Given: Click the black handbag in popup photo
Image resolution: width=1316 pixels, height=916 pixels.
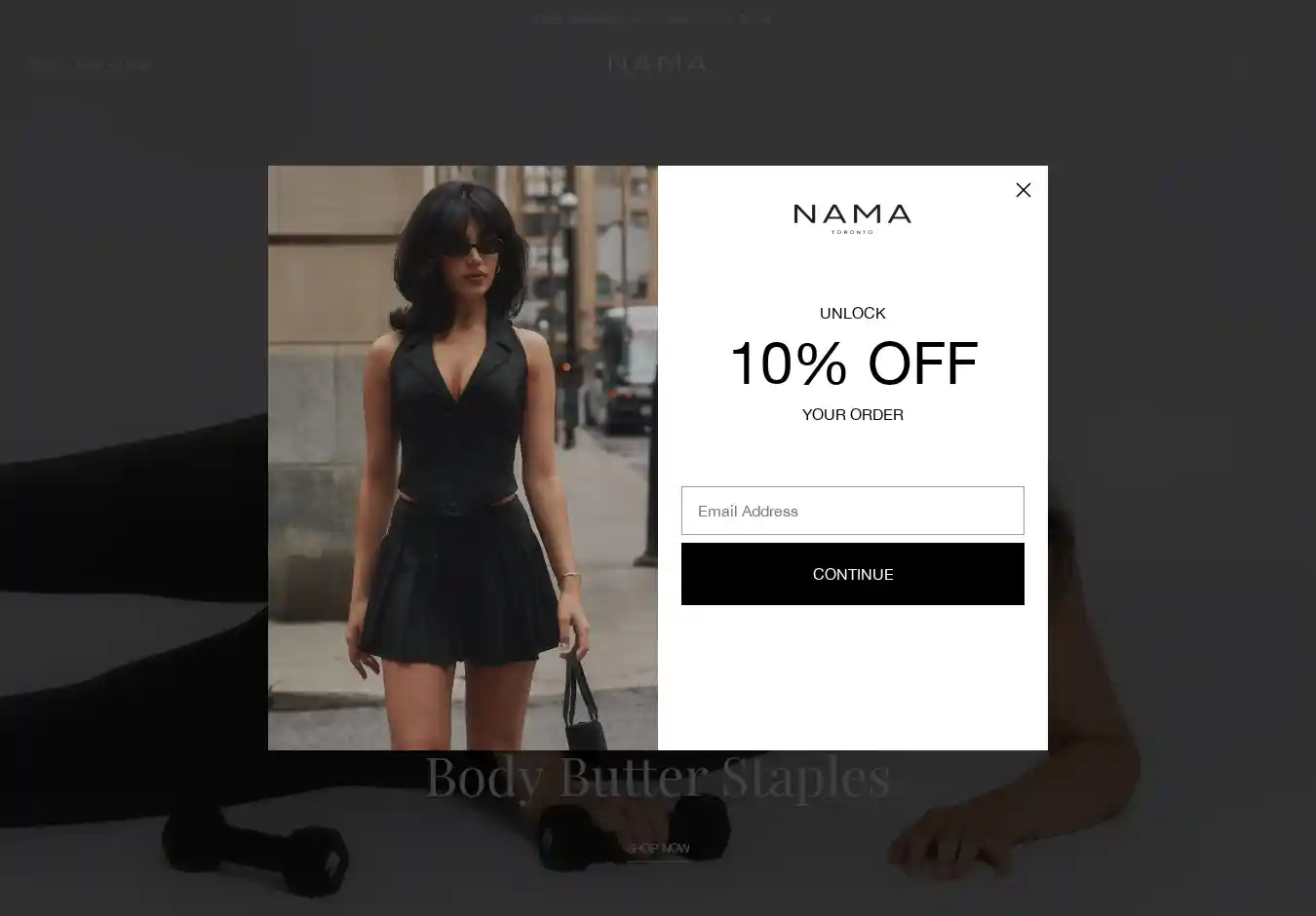Looking at the screenshot, I should click(582, 704).
